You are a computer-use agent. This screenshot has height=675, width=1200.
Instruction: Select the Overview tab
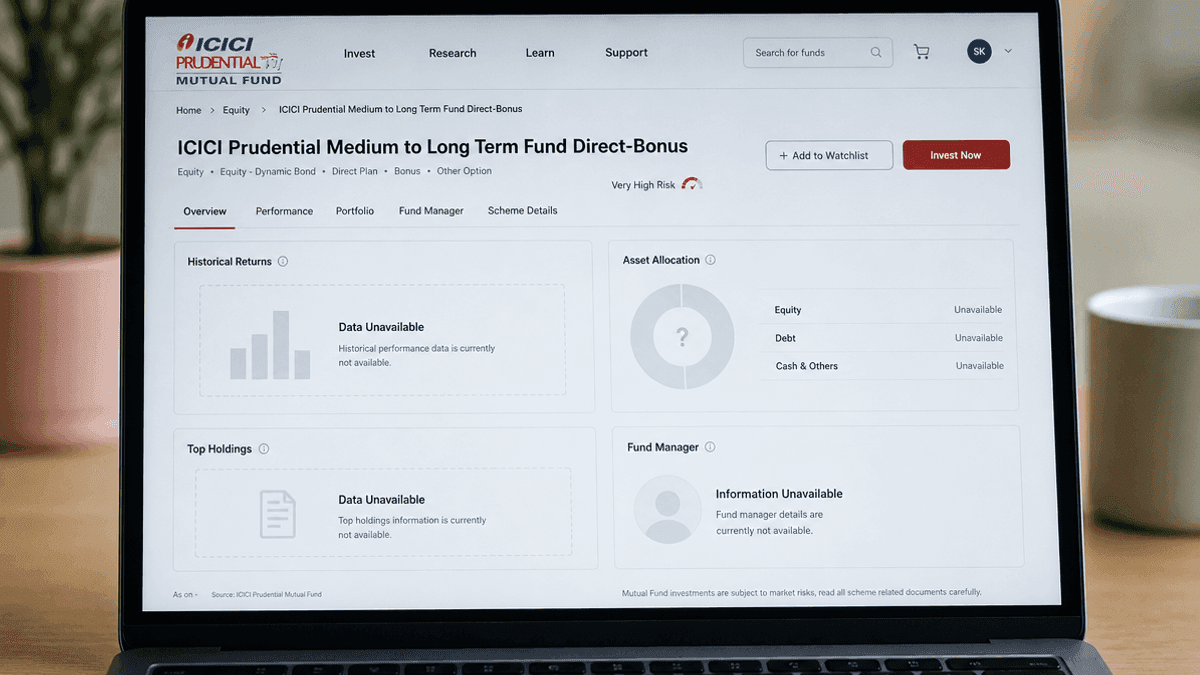point(205,212)
